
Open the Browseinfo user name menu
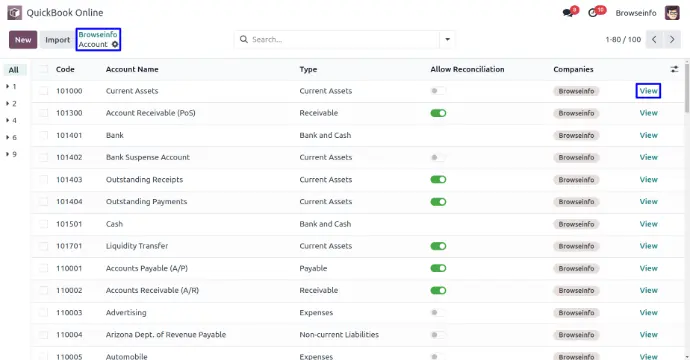click(636, 13)
